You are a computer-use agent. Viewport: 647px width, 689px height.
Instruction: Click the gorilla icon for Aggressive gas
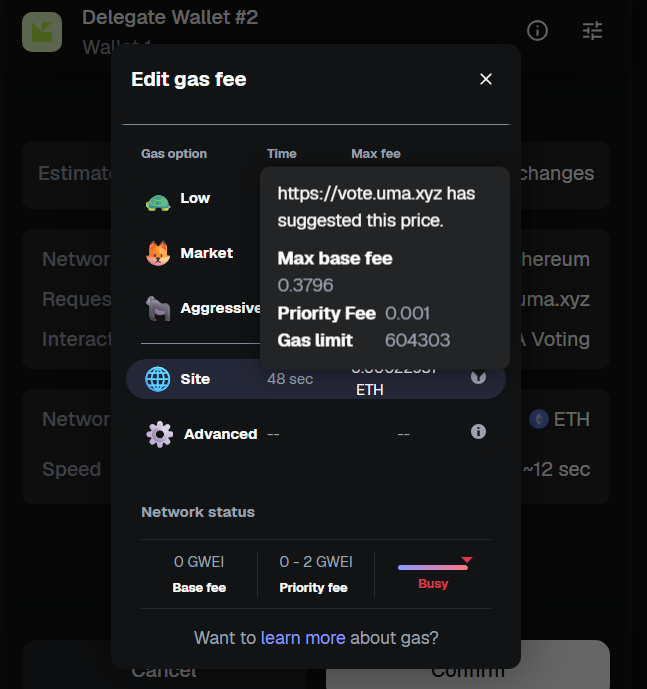tap(158, 309)
